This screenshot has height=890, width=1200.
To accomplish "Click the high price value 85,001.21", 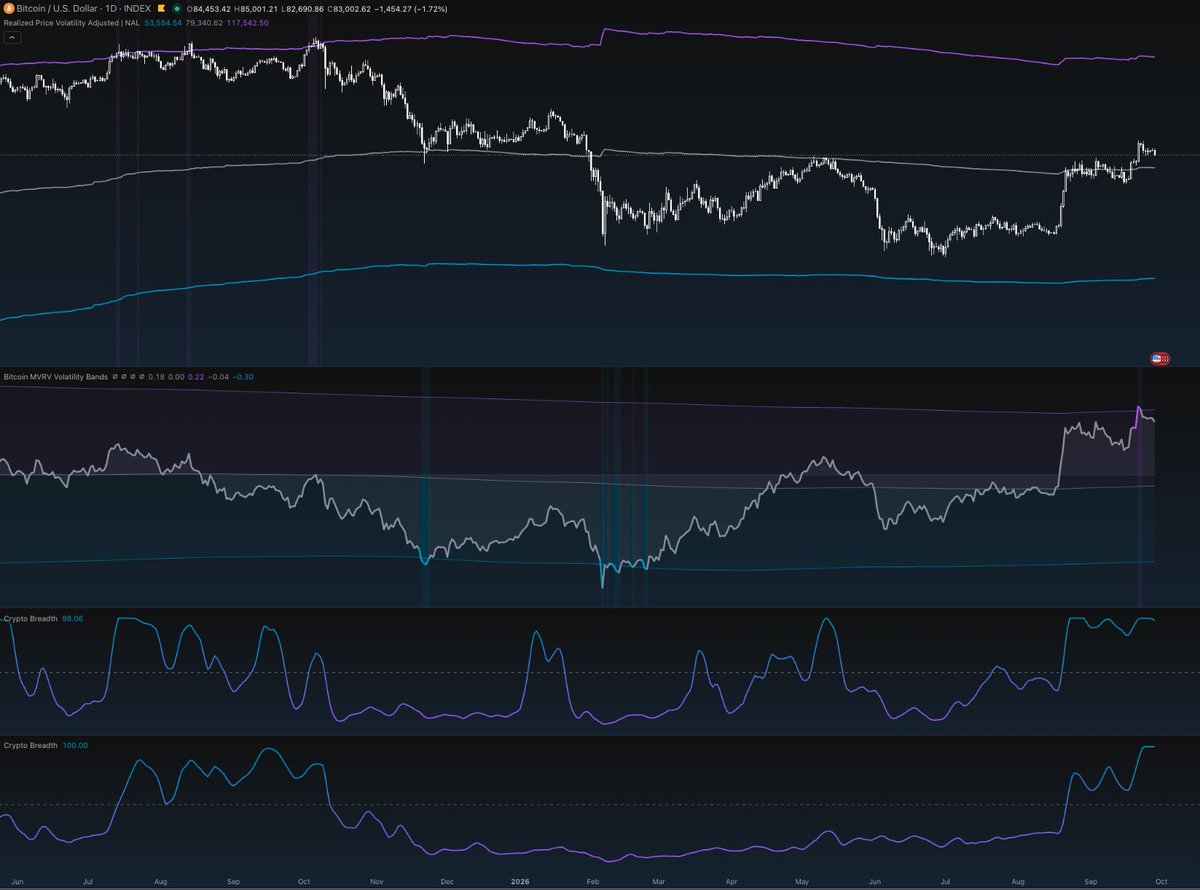I will [257, 8].
